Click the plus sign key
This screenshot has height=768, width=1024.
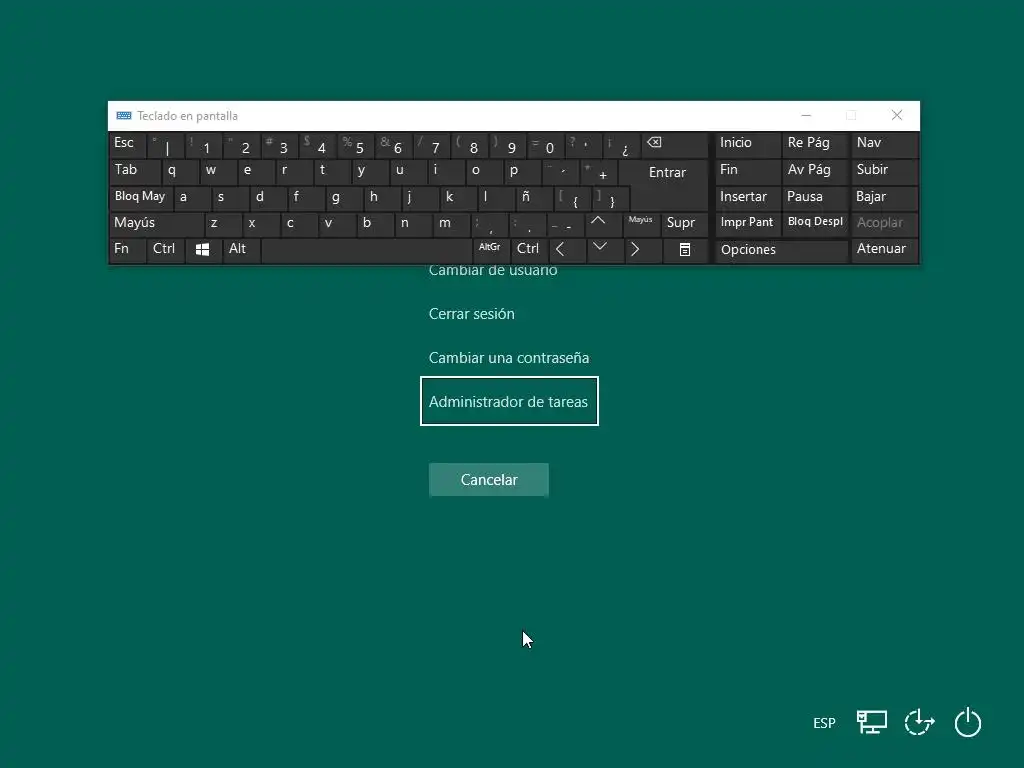(599, 172)
